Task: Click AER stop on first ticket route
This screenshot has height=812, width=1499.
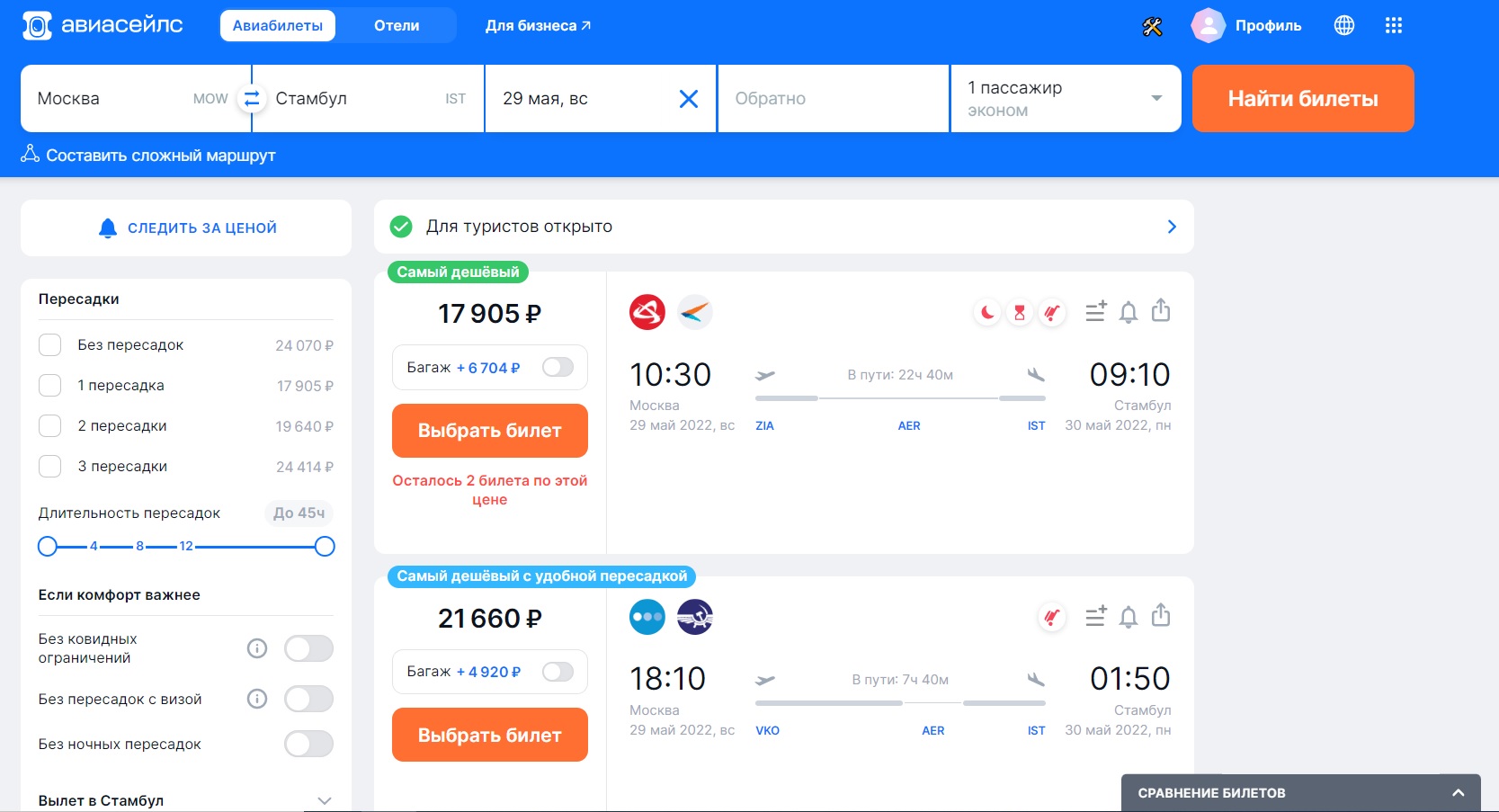Action: click(909, 426)
